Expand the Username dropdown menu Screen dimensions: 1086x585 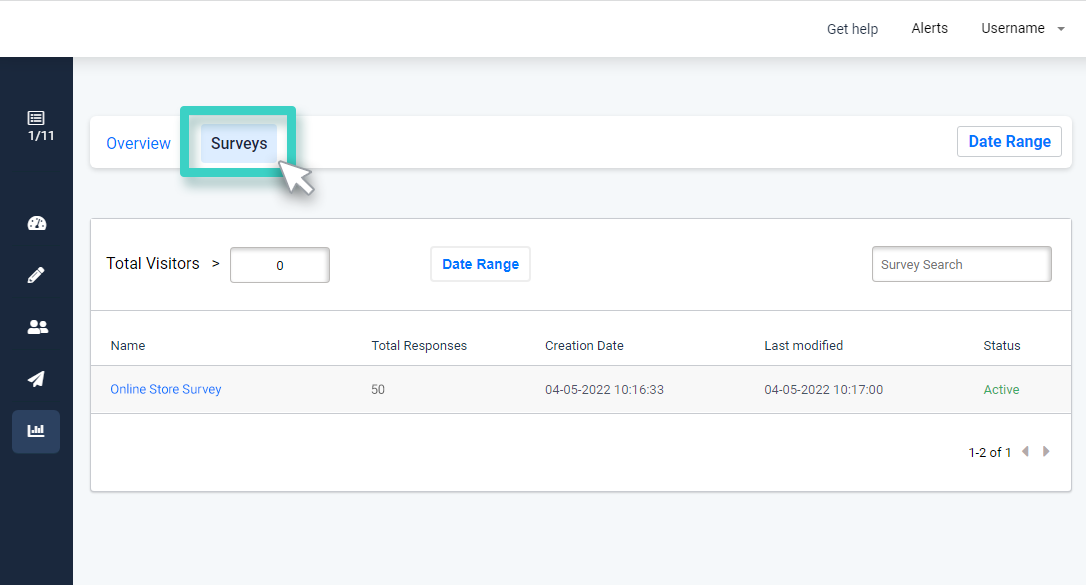[x=1022, y=28]
